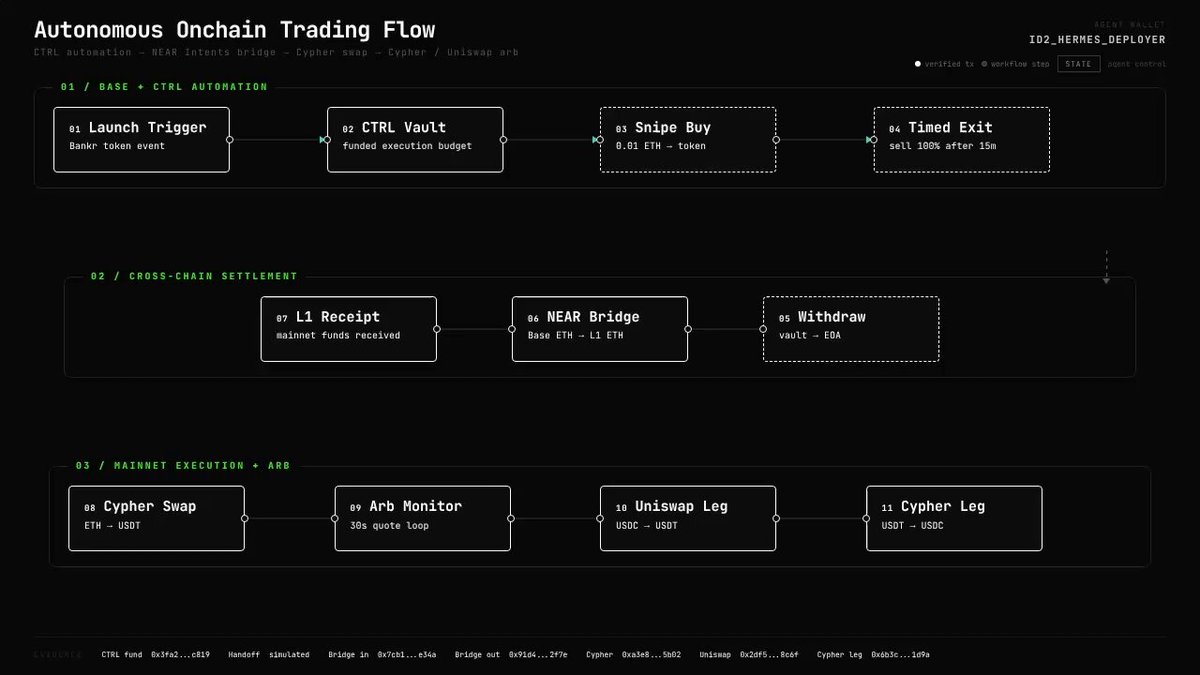
Task: Select the Arb Monitor node
Action: coord(423,518)
